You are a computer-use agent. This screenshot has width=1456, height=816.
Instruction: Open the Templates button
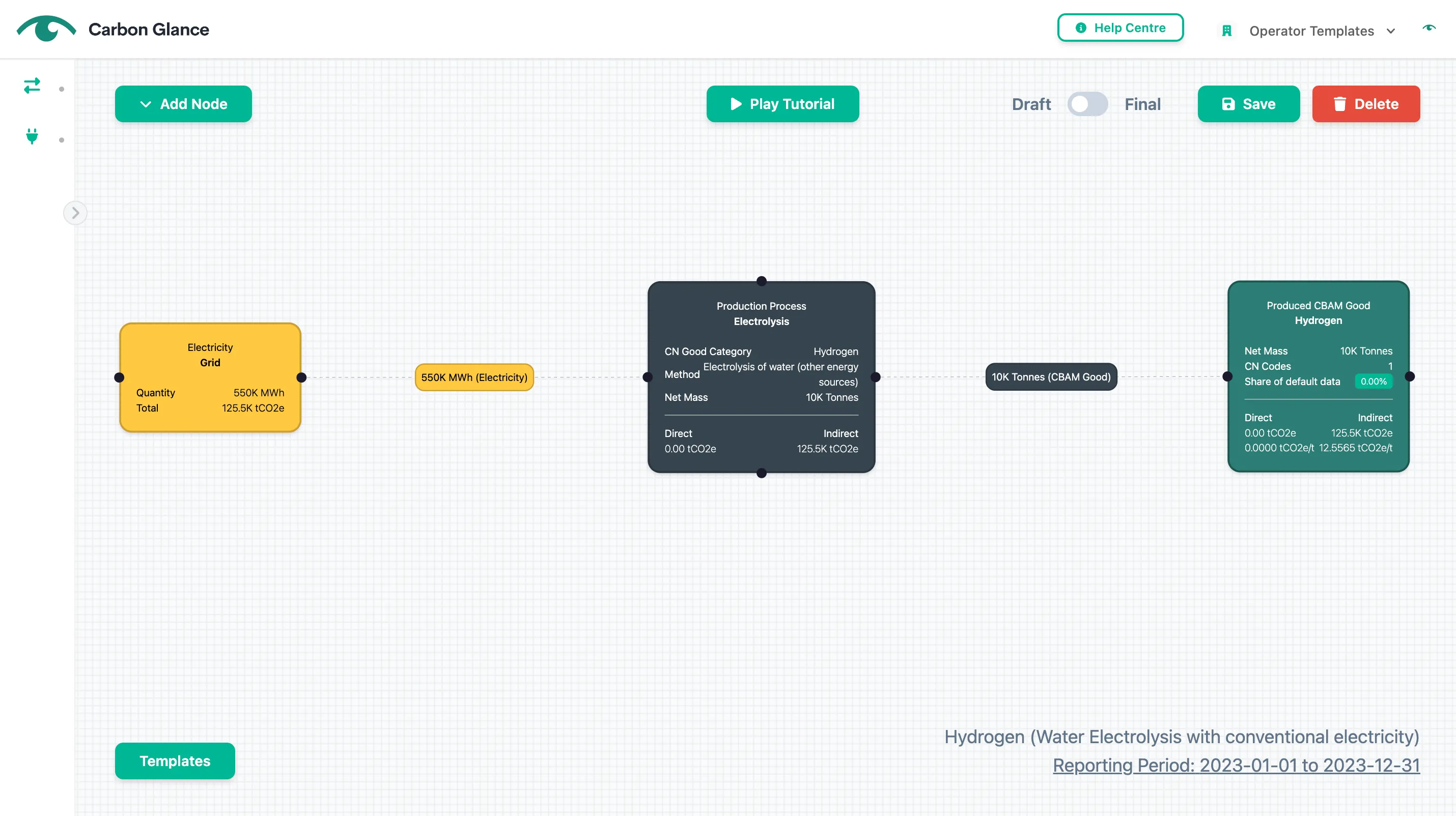[x=175, y=761]
